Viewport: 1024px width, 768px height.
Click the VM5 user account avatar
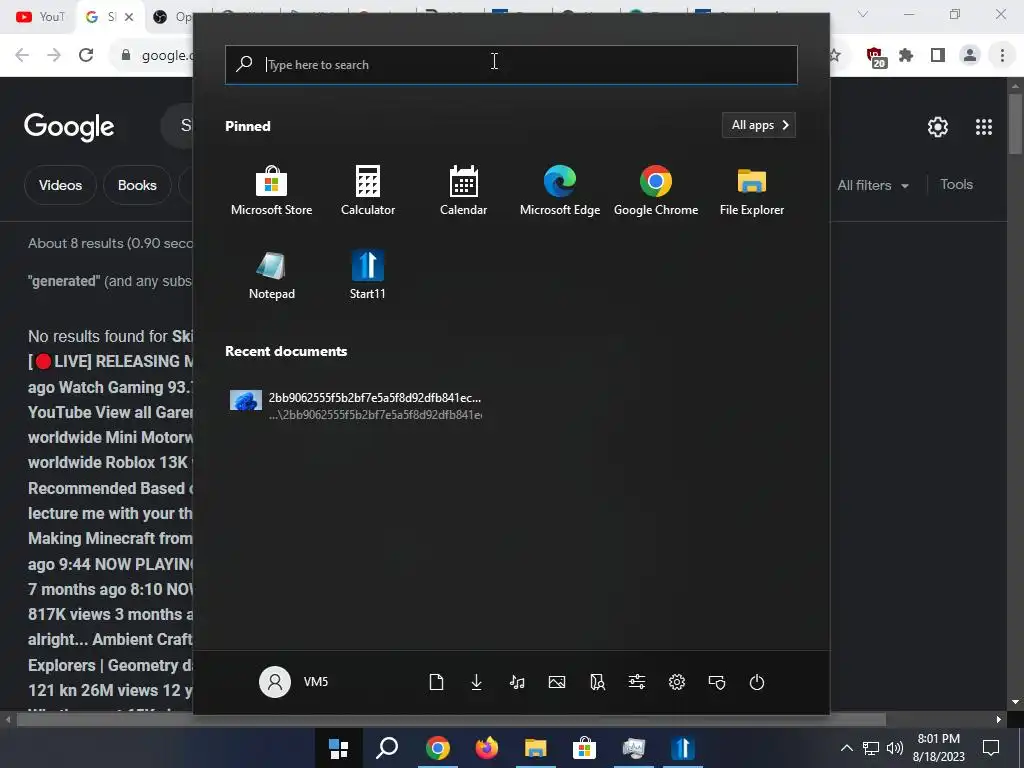click(x=275, y=682)
